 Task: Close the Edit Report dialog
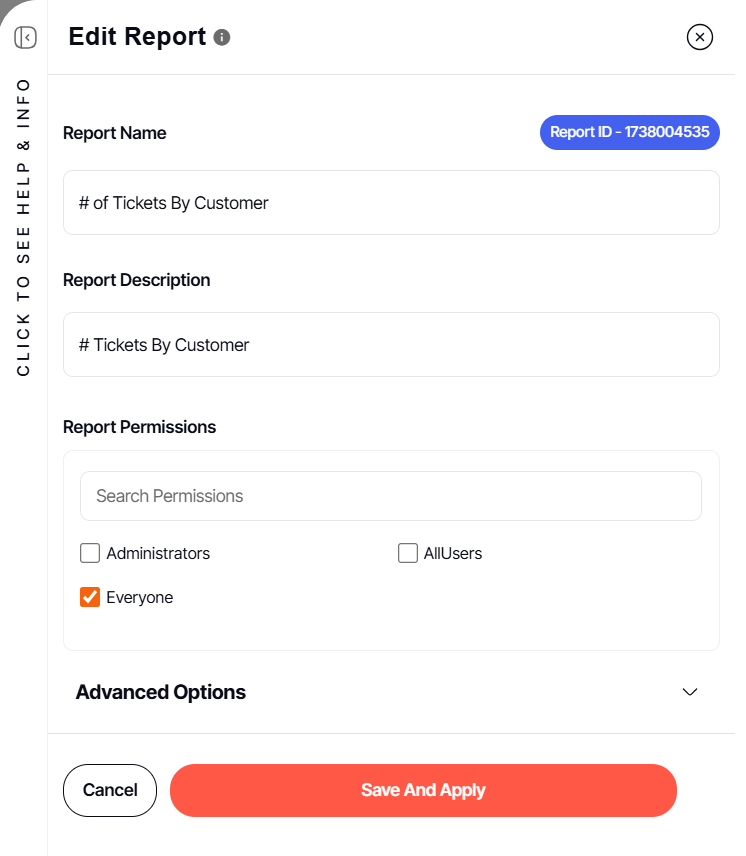pos(700,38)
